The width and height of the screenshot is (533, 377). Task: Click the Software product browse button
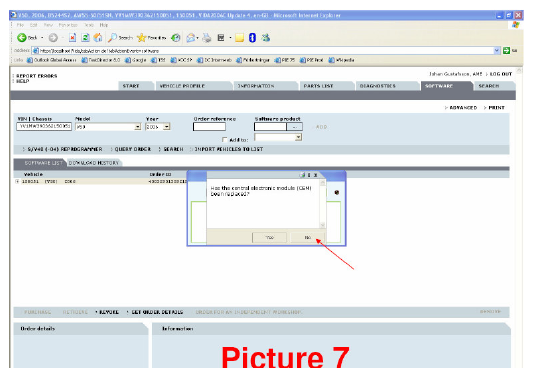pyautogui.click(x=295, y=127)
